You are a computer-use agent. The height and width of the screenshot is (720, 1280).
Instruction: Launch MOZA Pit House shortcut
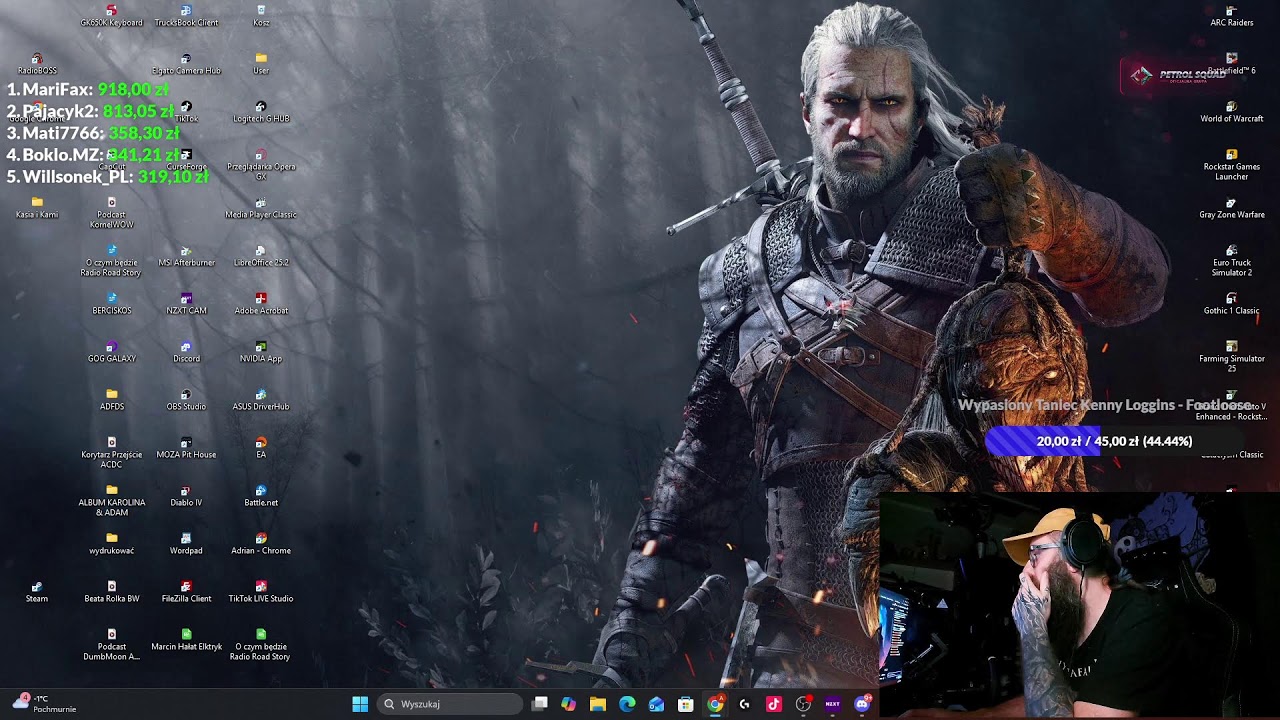[186, 448]
